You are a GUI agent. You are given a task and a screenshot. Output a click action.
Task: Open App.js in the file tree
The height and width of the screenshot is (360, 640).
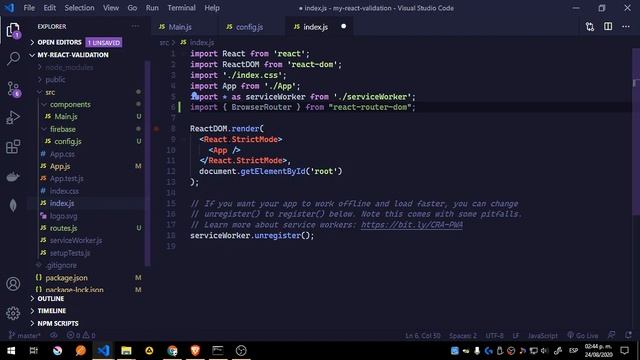click(x=60, y=166)
